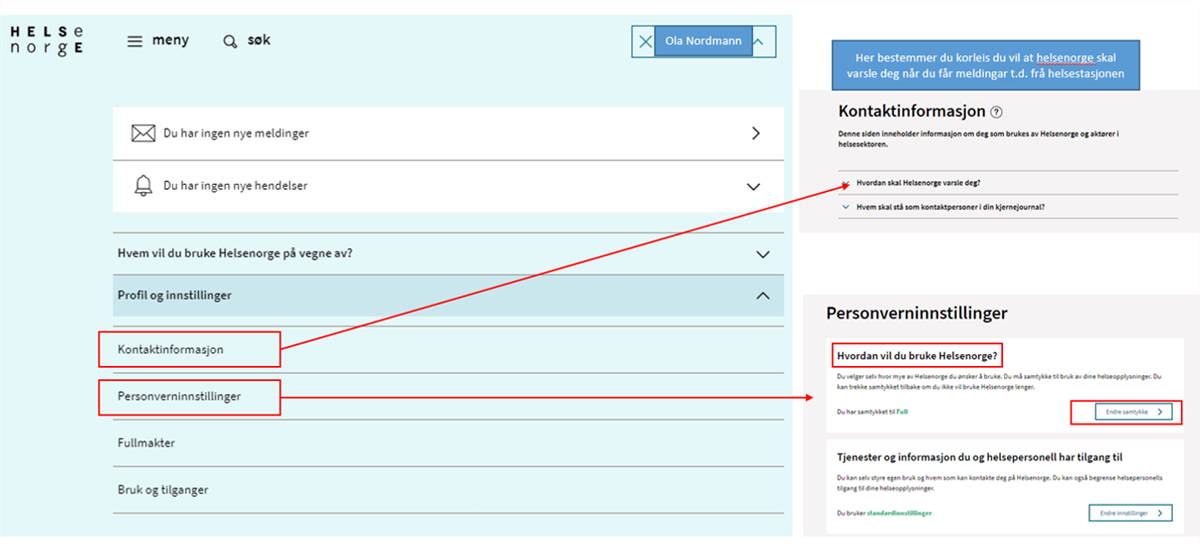1200x548 pixels.
Task: Select the green 'Full' consent status text
Action: [x=902, y=412]
